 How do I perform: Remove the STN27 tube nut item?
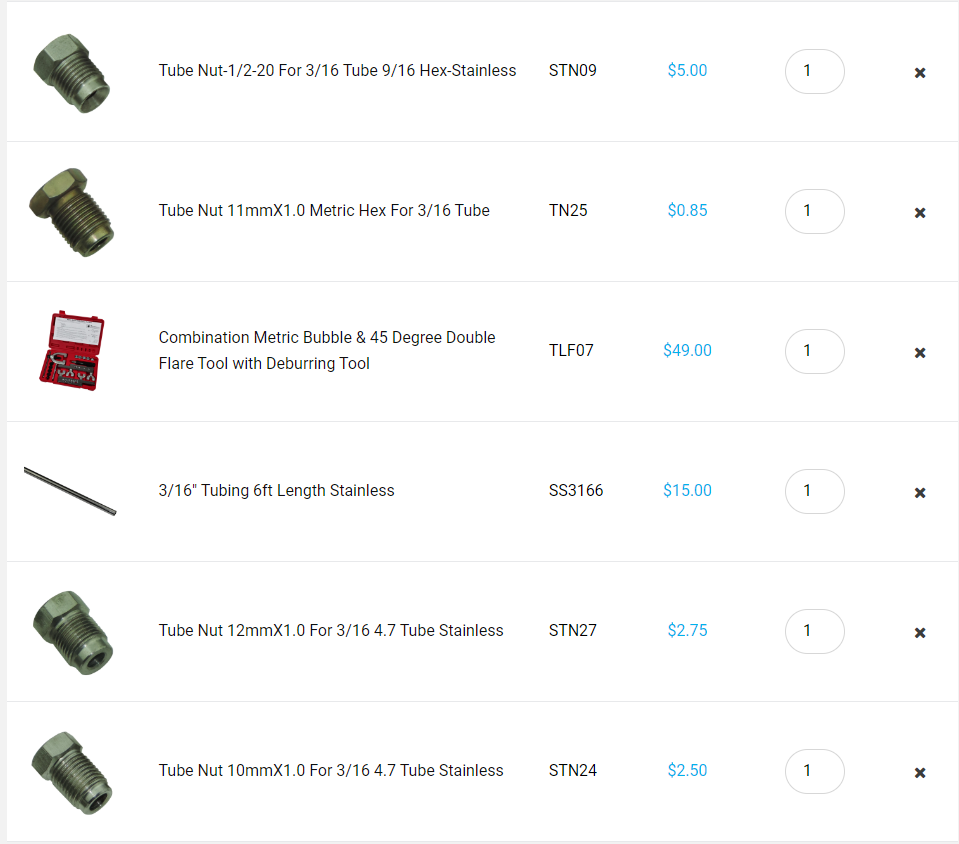(920, 633)
